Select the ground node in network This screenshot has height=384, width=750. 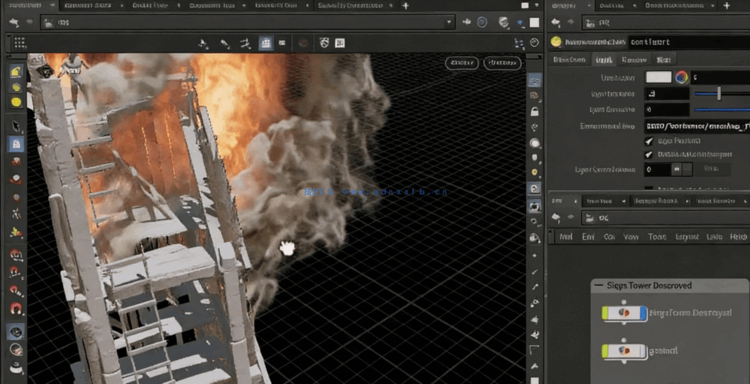coord(625,351)
